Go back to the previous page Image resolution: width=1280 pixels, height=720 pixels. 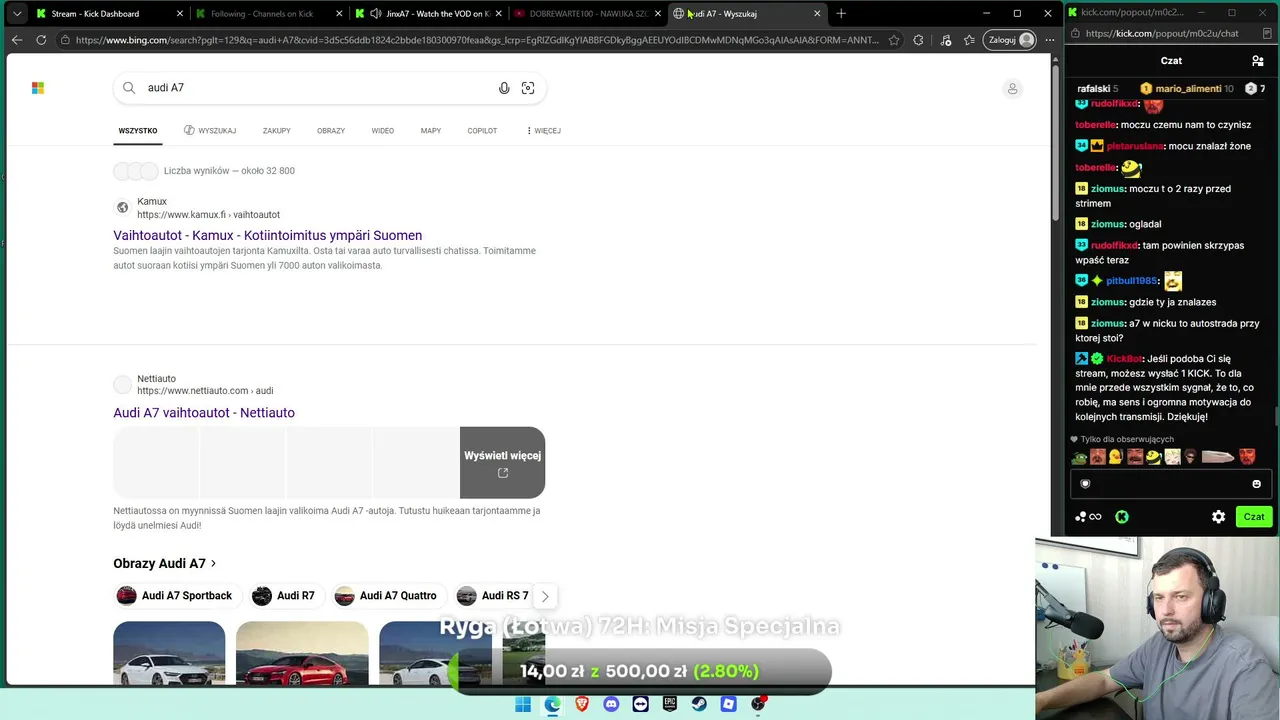[x=17, y=40]
